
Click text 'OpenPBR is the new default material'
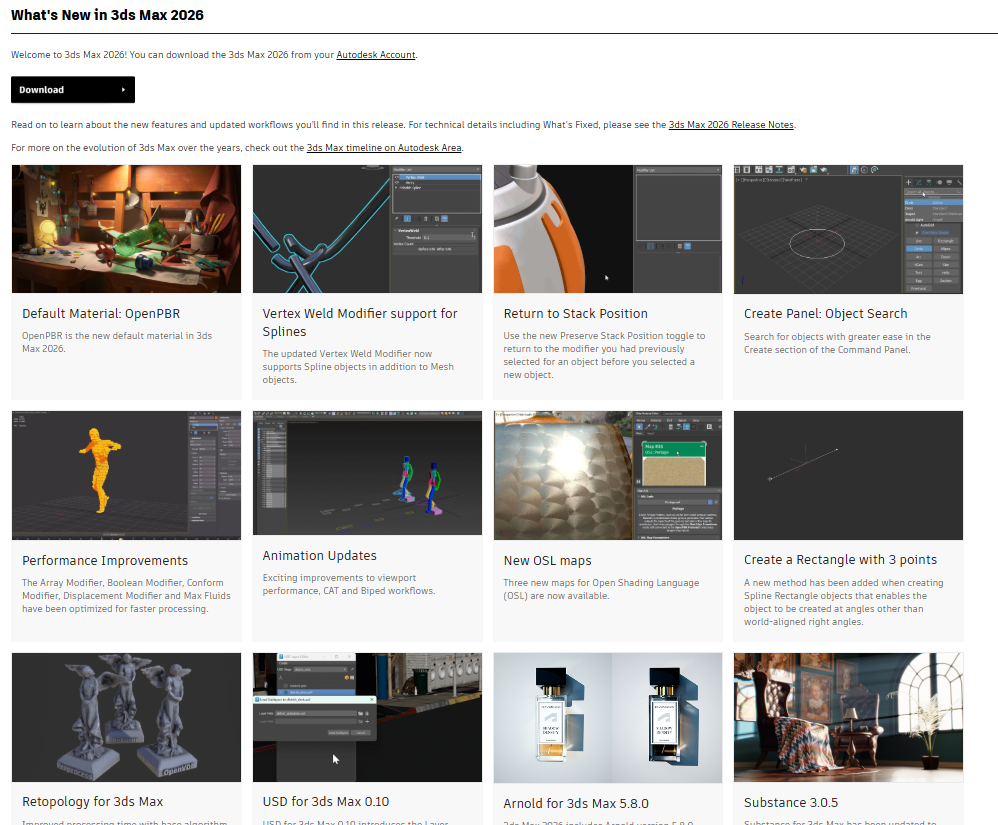coord(101,335)
